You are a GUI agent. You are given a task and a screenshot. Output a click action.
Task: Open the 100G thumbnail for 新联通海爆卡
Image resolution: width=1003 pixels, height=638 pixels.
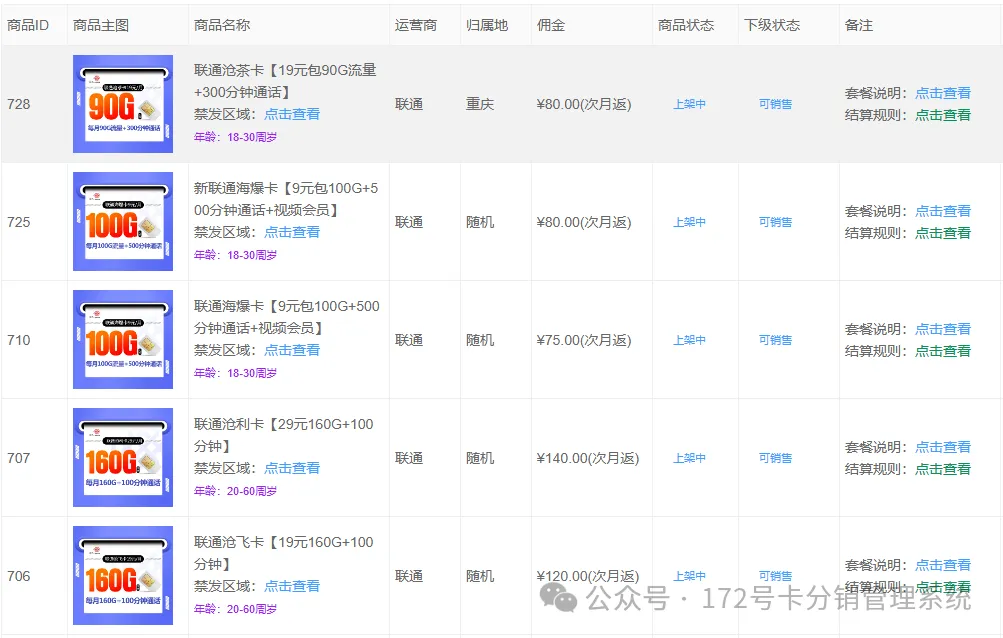click(121, 221)
